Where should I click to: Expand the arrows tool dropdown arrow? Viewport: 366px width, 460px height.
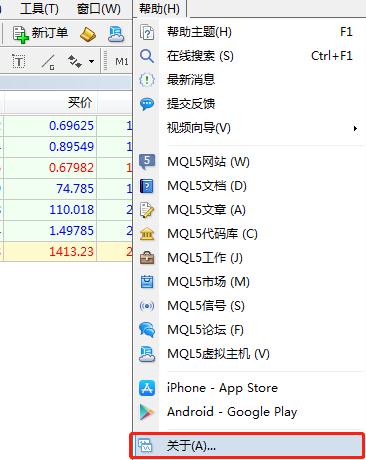click(91, 61)
